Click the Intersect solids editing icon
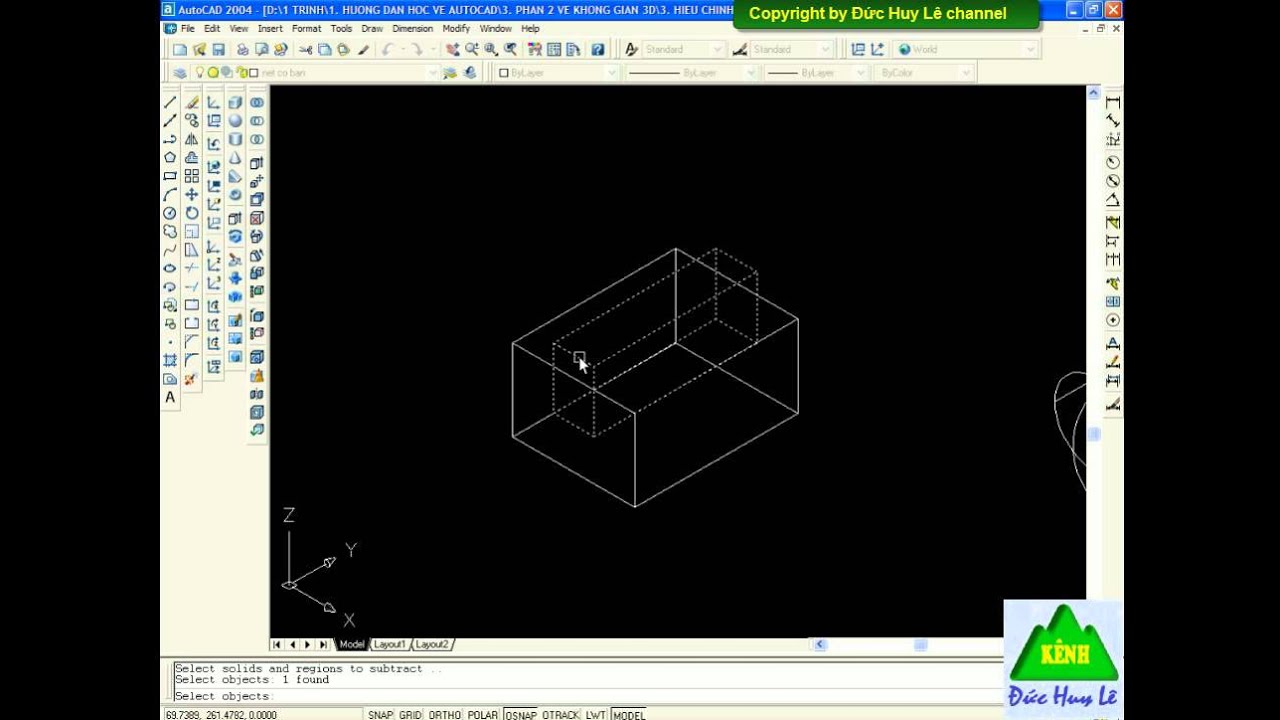The height and width of the screenshot is (720, 1280). pyautogui.click(x=257, y=139)
